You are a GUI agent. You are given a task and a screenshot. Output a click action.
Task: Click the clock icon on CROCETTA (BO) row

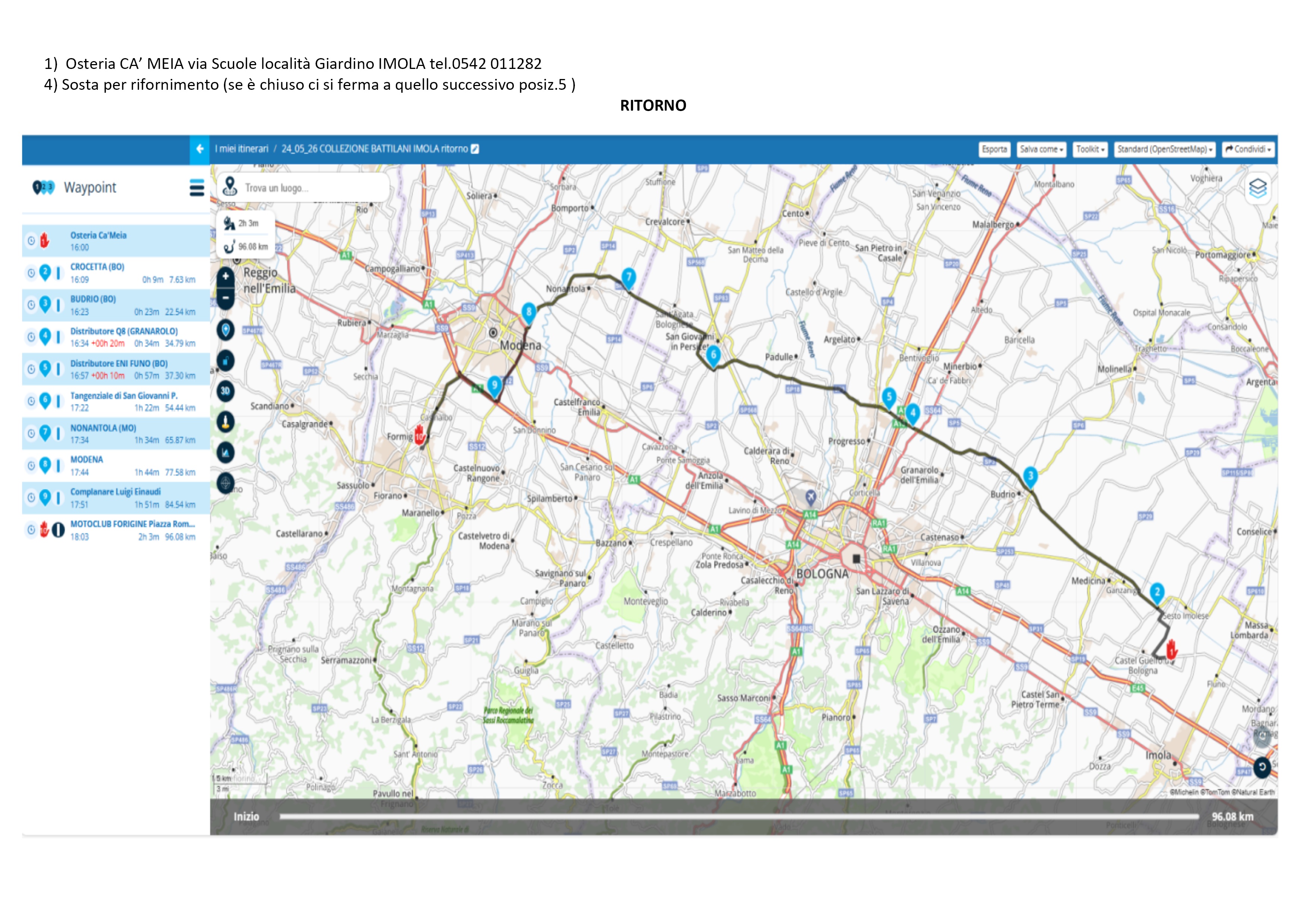31,273
